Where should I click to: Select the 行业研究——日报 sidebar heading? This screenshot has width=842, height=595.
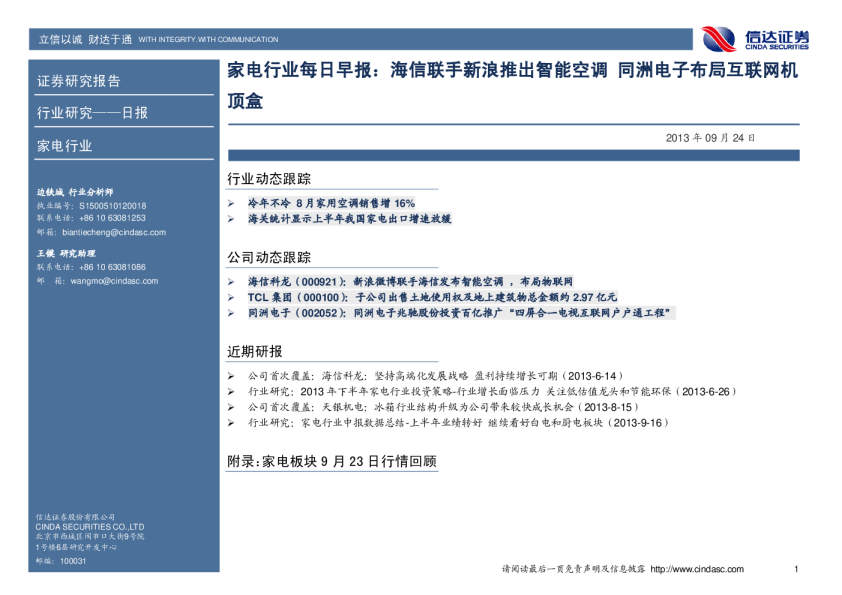pyautogui.click(x=92, y=113)
